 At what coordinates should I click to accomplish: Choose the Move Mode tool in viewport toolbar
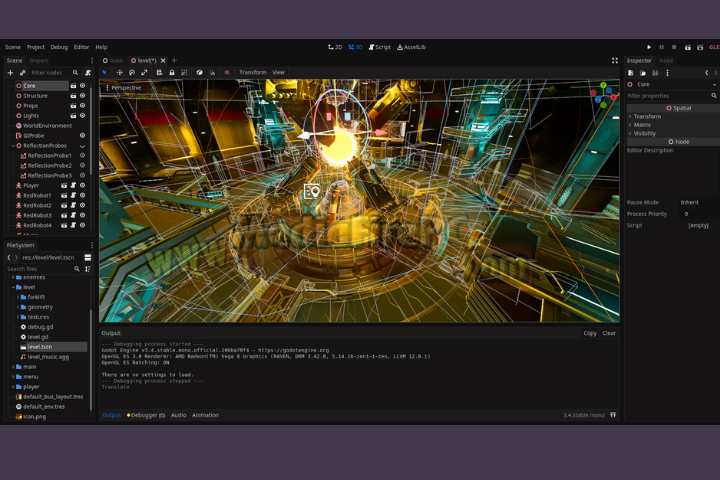(x=119, y=73)
